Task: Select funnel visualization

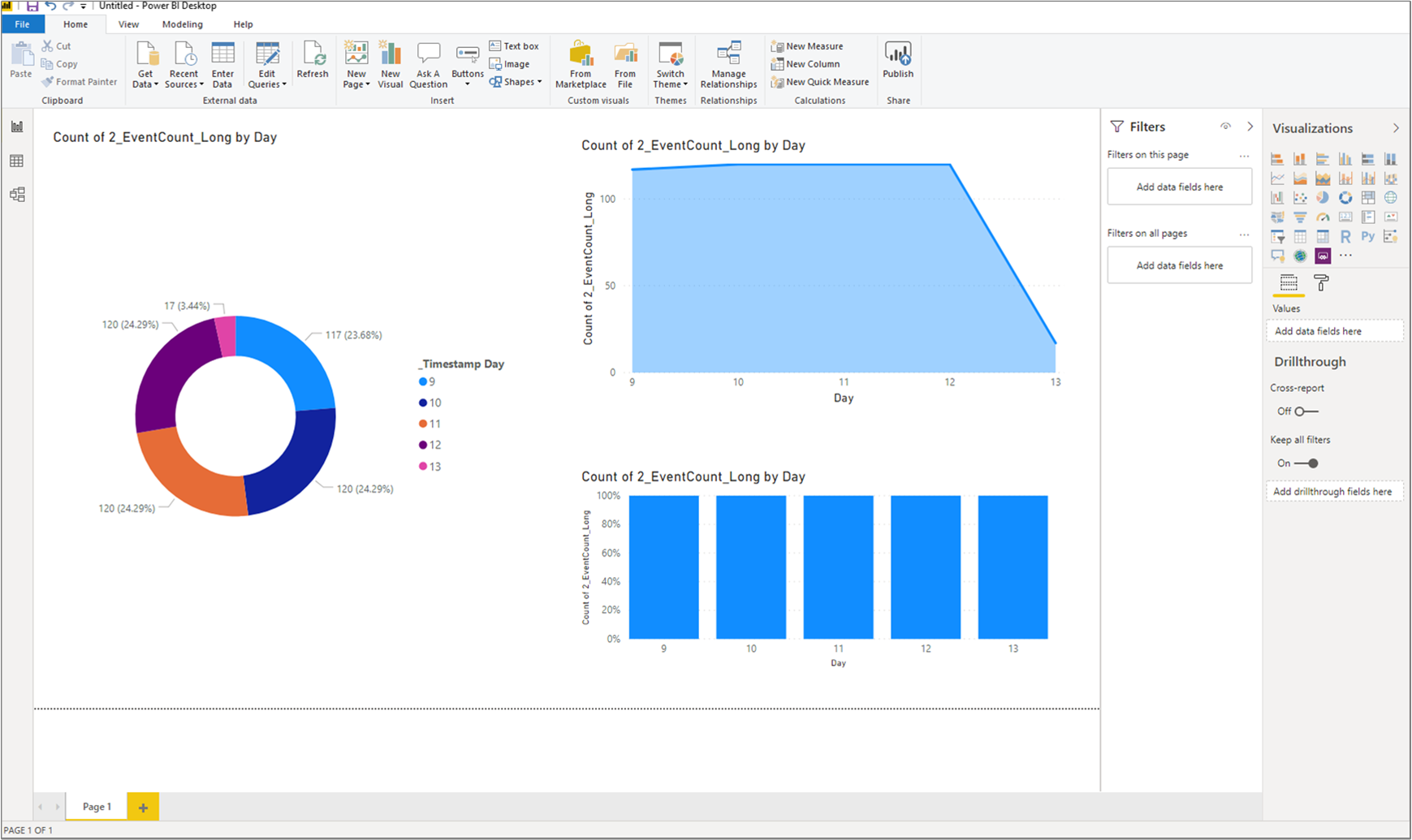Action: (1300, 217)
